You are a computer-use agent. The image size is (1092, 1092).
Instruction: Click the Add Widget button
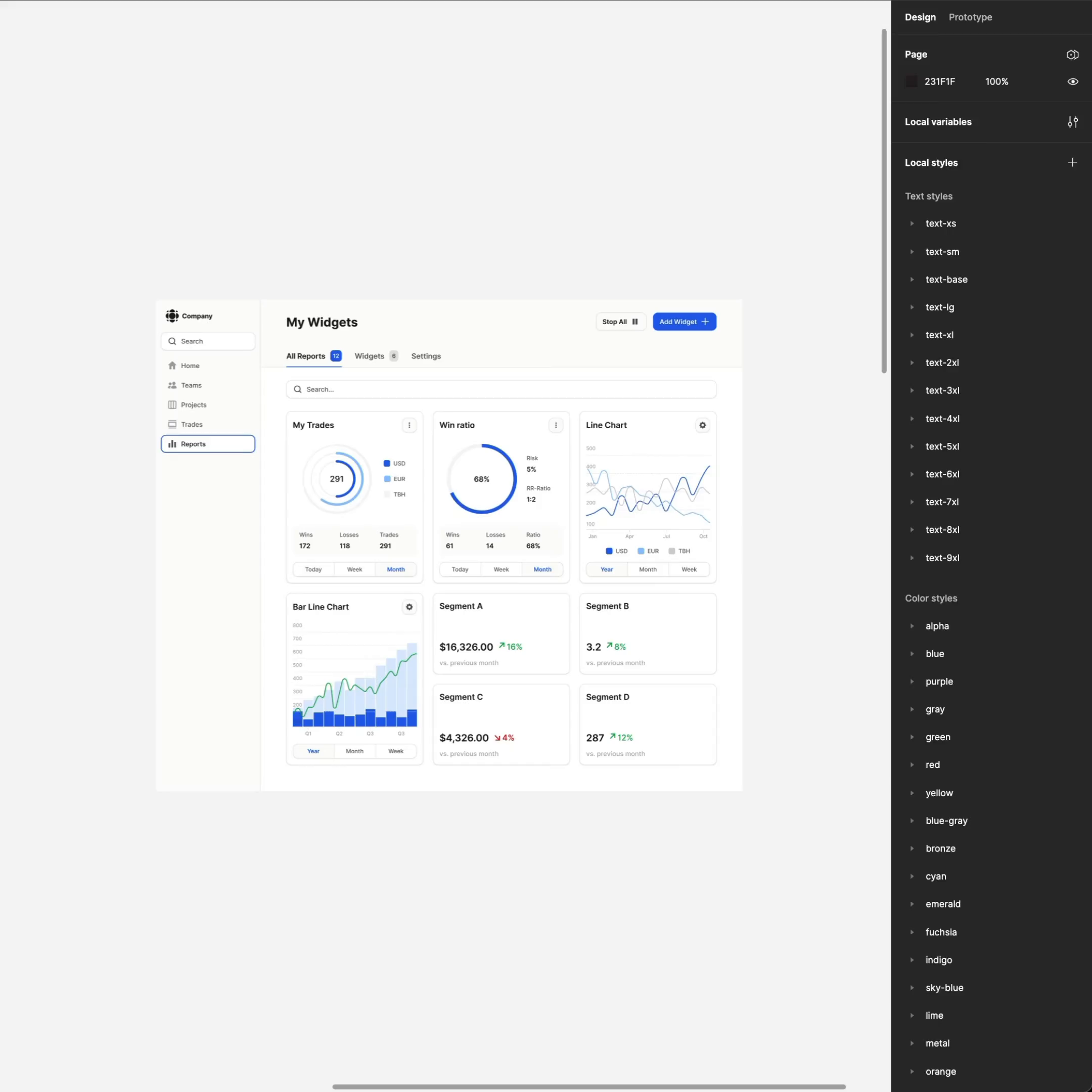click(684, 322)
